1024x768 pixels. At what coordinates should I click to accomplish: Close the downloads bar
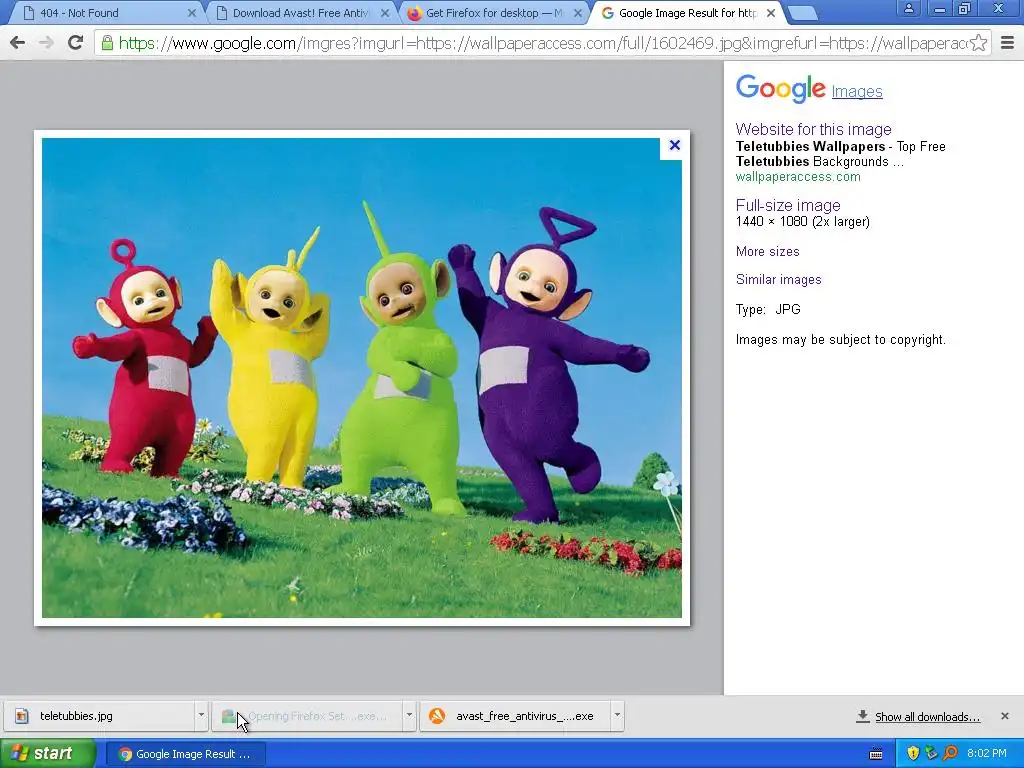tap(1005, 716)
